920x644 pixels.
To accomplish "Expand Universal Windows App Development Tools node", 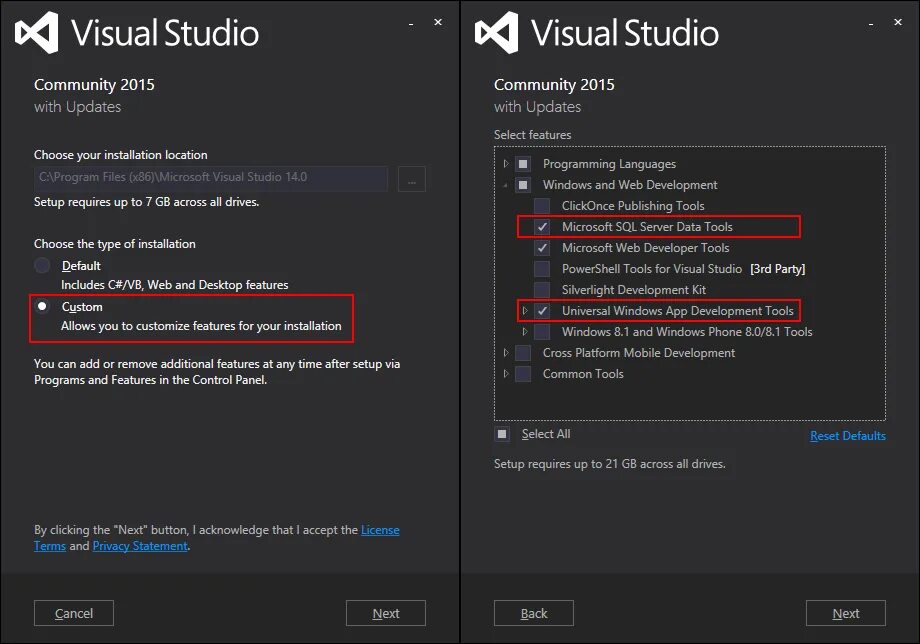I will tap(525, 311).
